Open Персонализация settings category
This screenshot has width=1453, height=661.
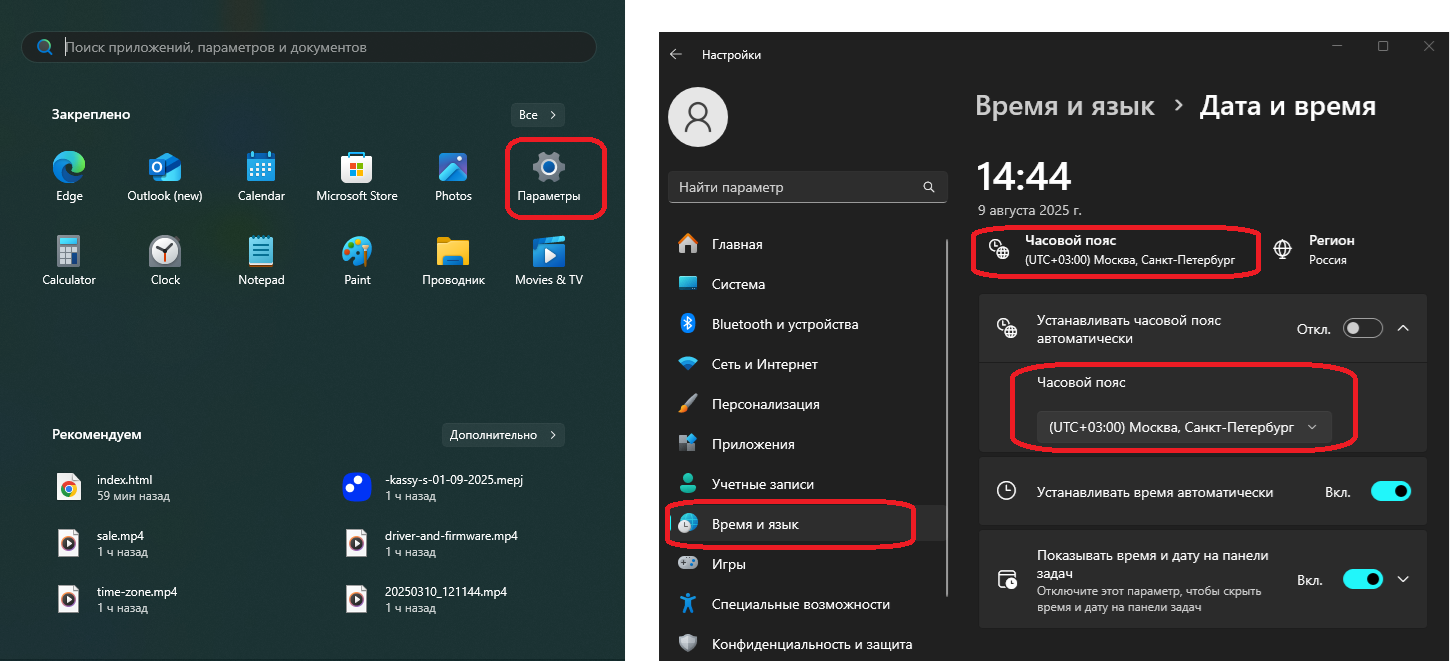click(x=804, y=404)
